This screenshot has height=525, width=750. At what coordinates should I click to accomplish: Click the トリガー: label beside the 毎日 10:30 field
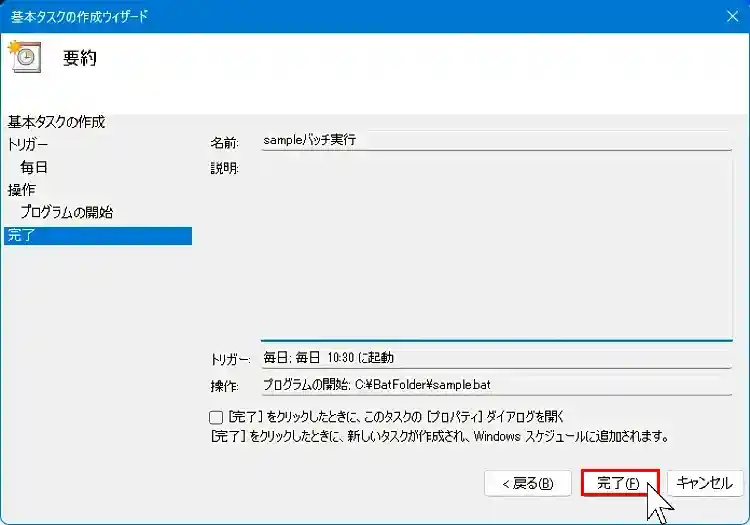pos(230,359)
